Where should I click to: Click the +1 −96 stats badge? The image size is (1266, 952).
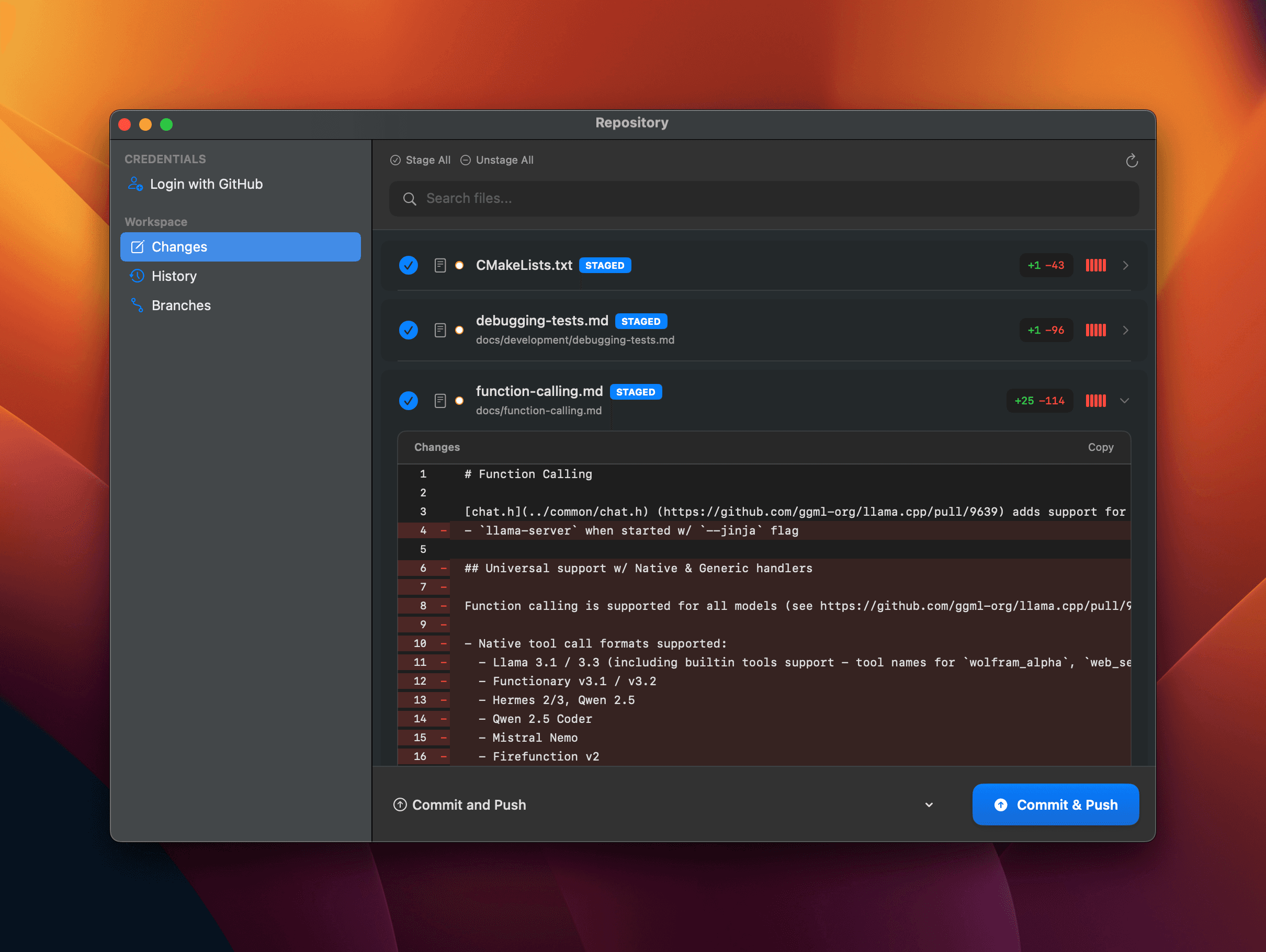coord(1046,330)
